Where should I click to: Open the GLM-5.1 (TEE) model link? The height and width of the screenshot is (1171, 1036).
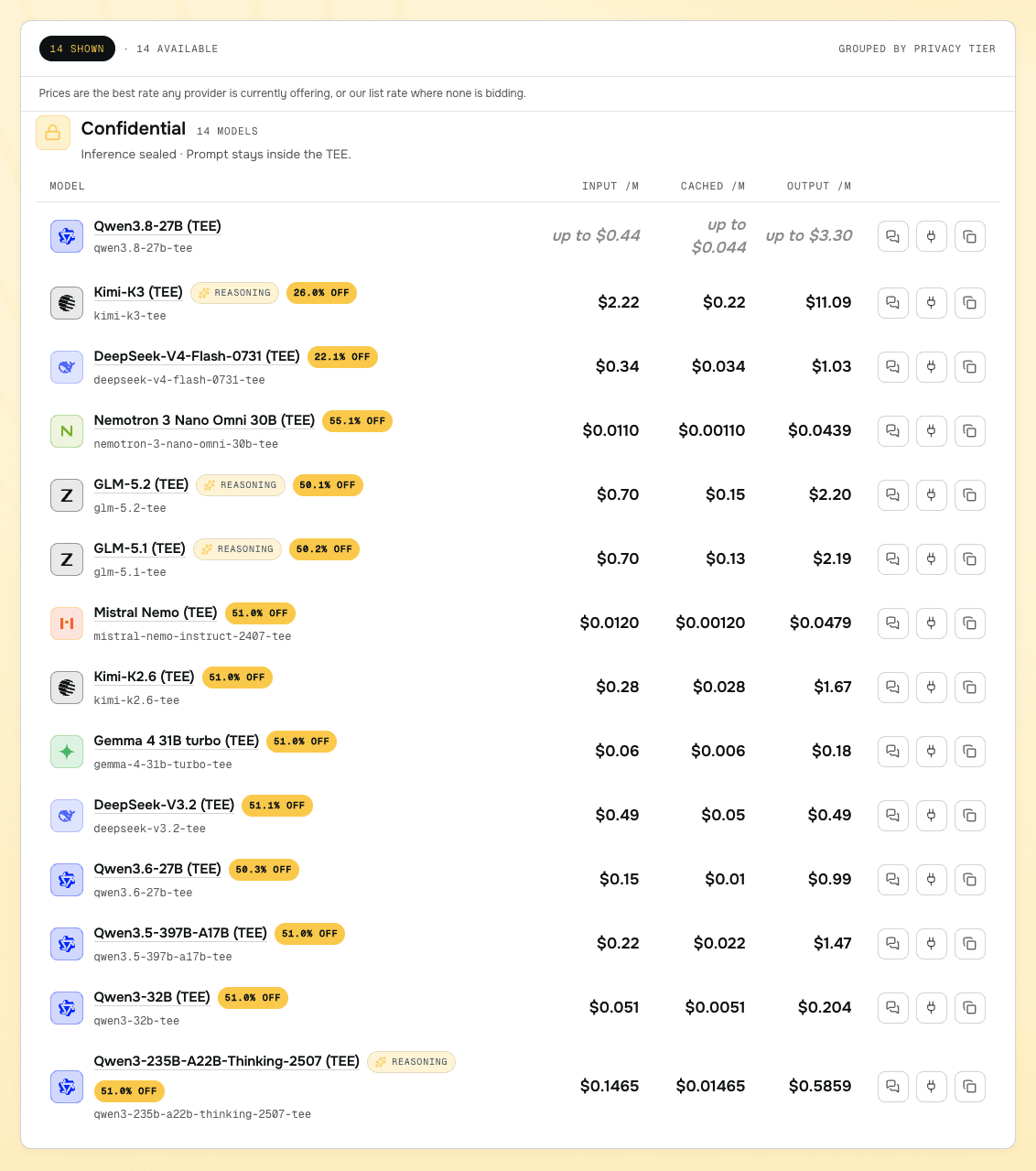point(140,548)
